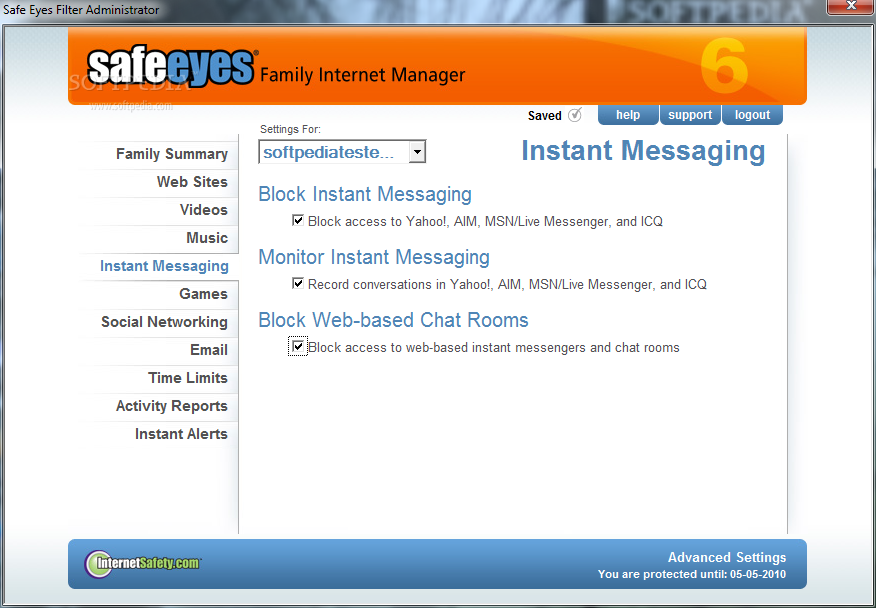
Task: Click the Block Web-based Chat Rooms heading
Action: click(393, 320)
